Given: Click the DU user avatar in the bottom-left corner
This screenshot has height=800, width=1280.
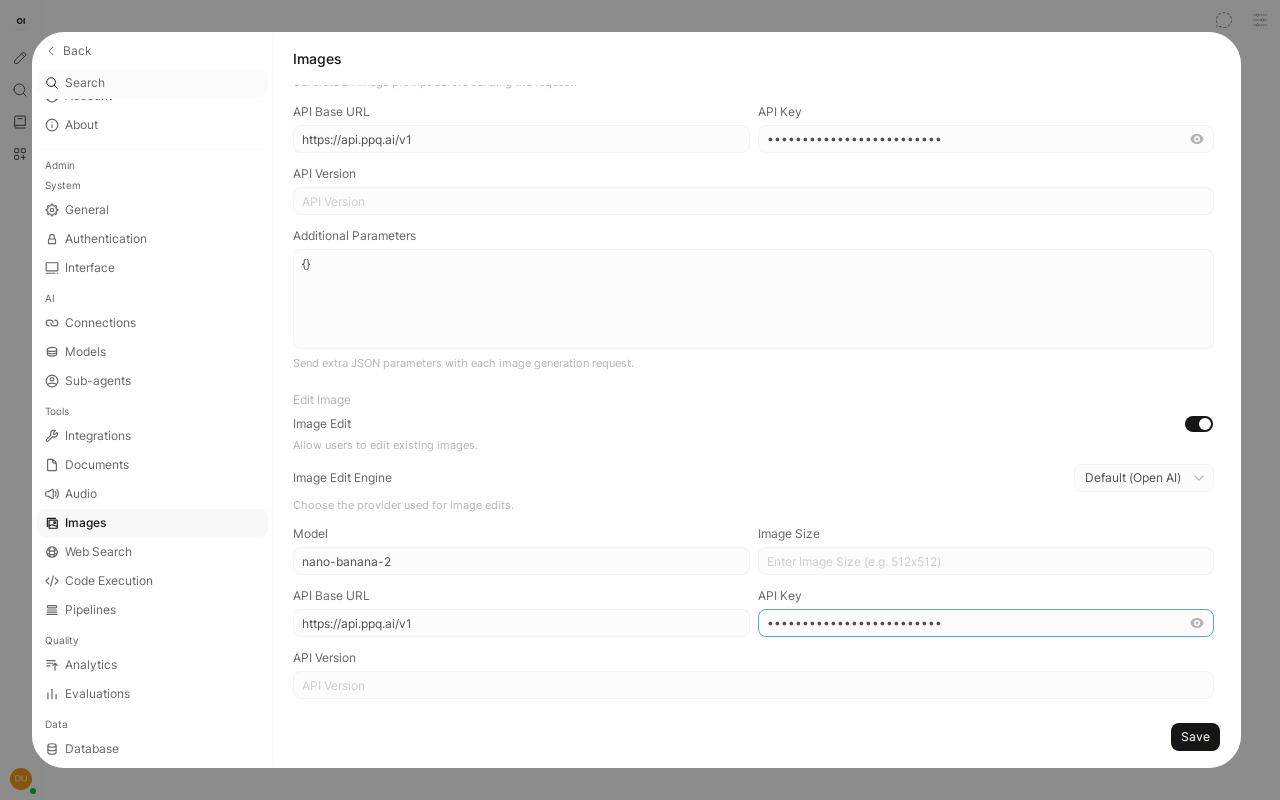Looking at the screenshot, I should coord(21,779).
